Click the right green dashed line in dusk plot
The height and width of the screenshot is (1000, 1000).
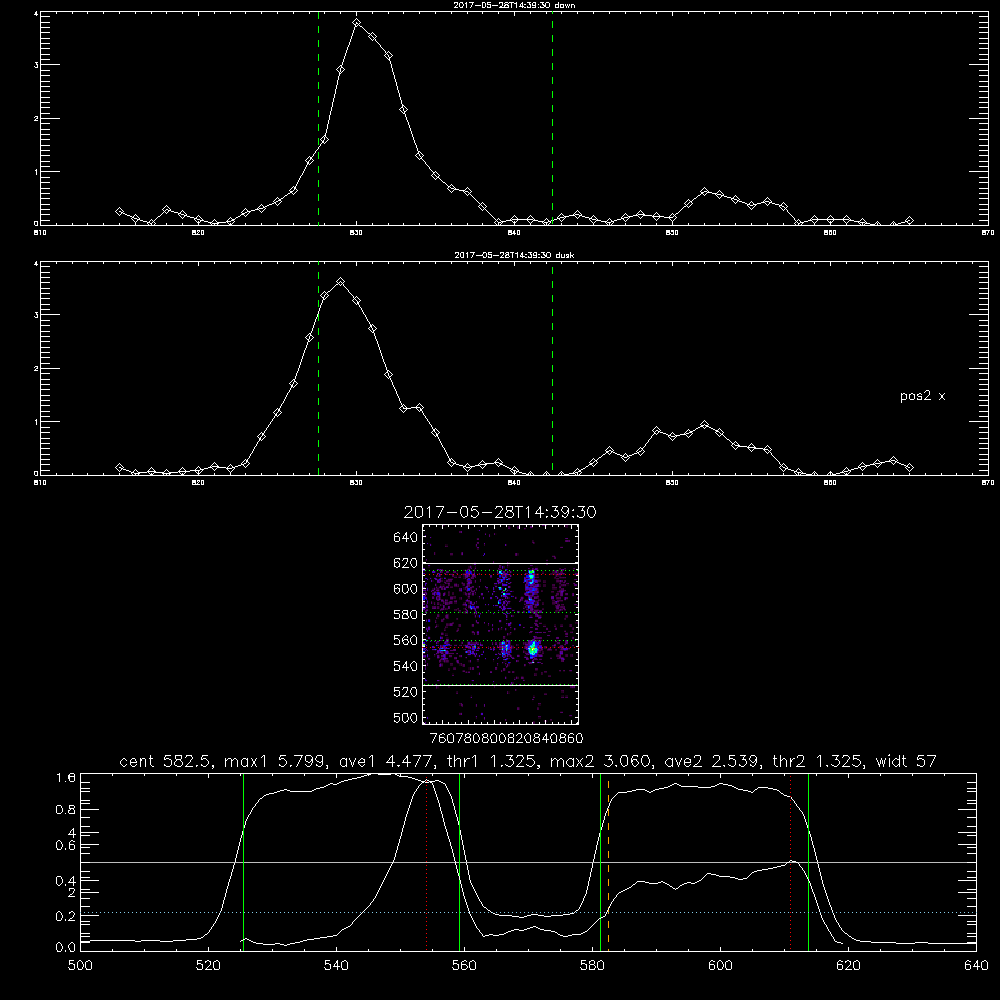pyautogui.click(x=552, y=369)
